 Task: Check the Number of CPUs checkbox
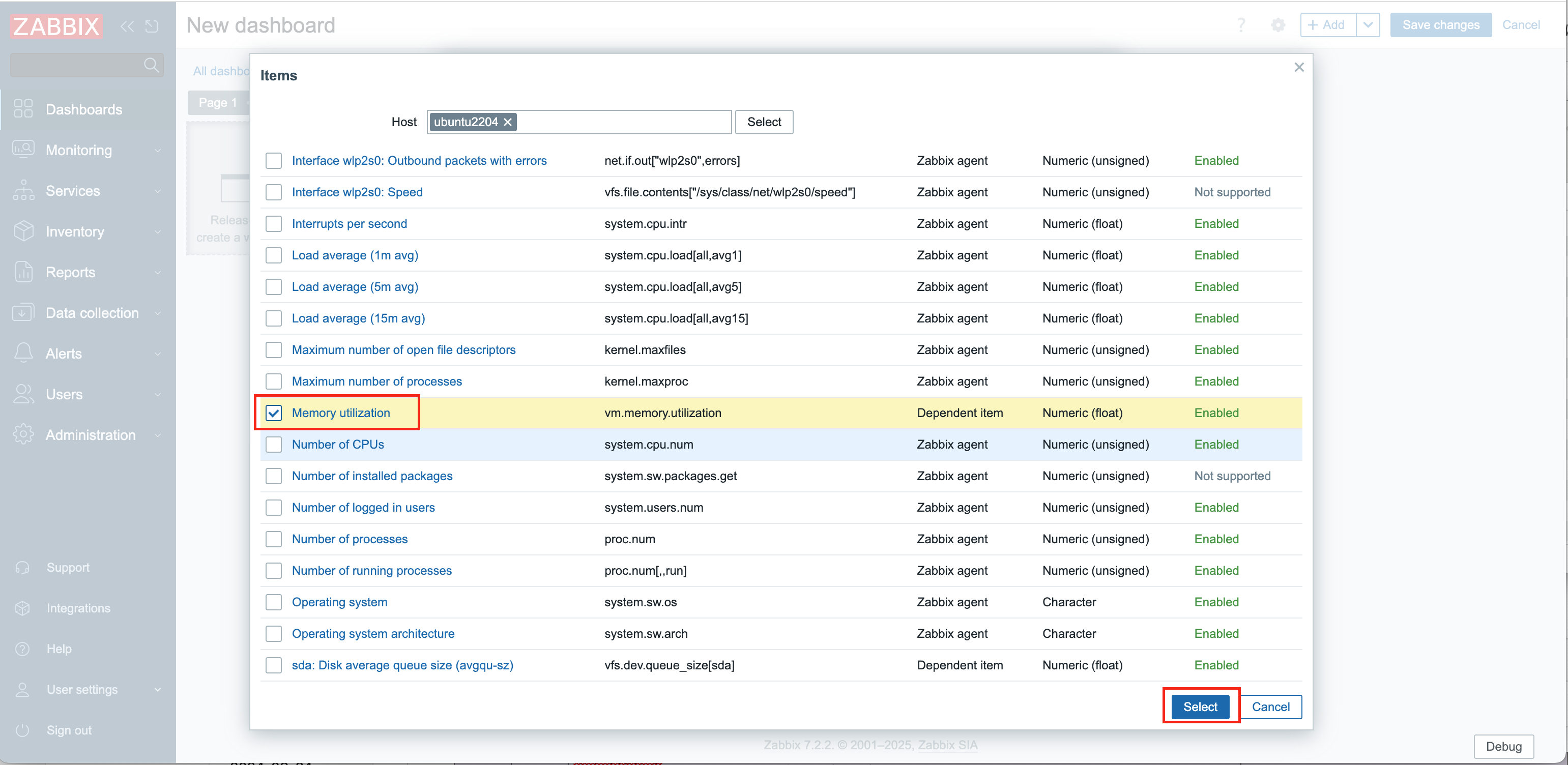(x=274, y=444)
